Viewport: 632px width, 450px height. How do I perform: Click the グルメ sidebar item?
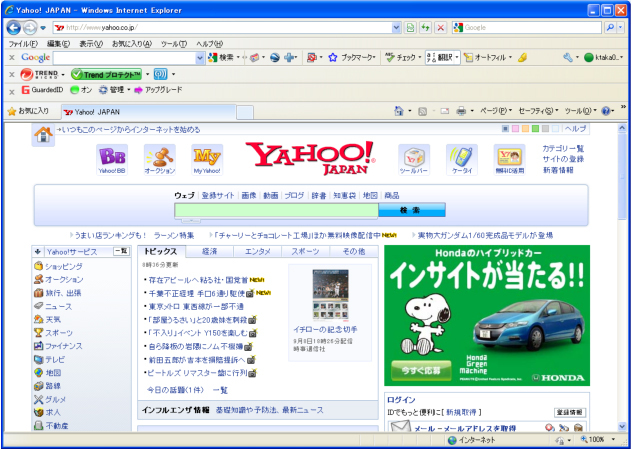55,399
